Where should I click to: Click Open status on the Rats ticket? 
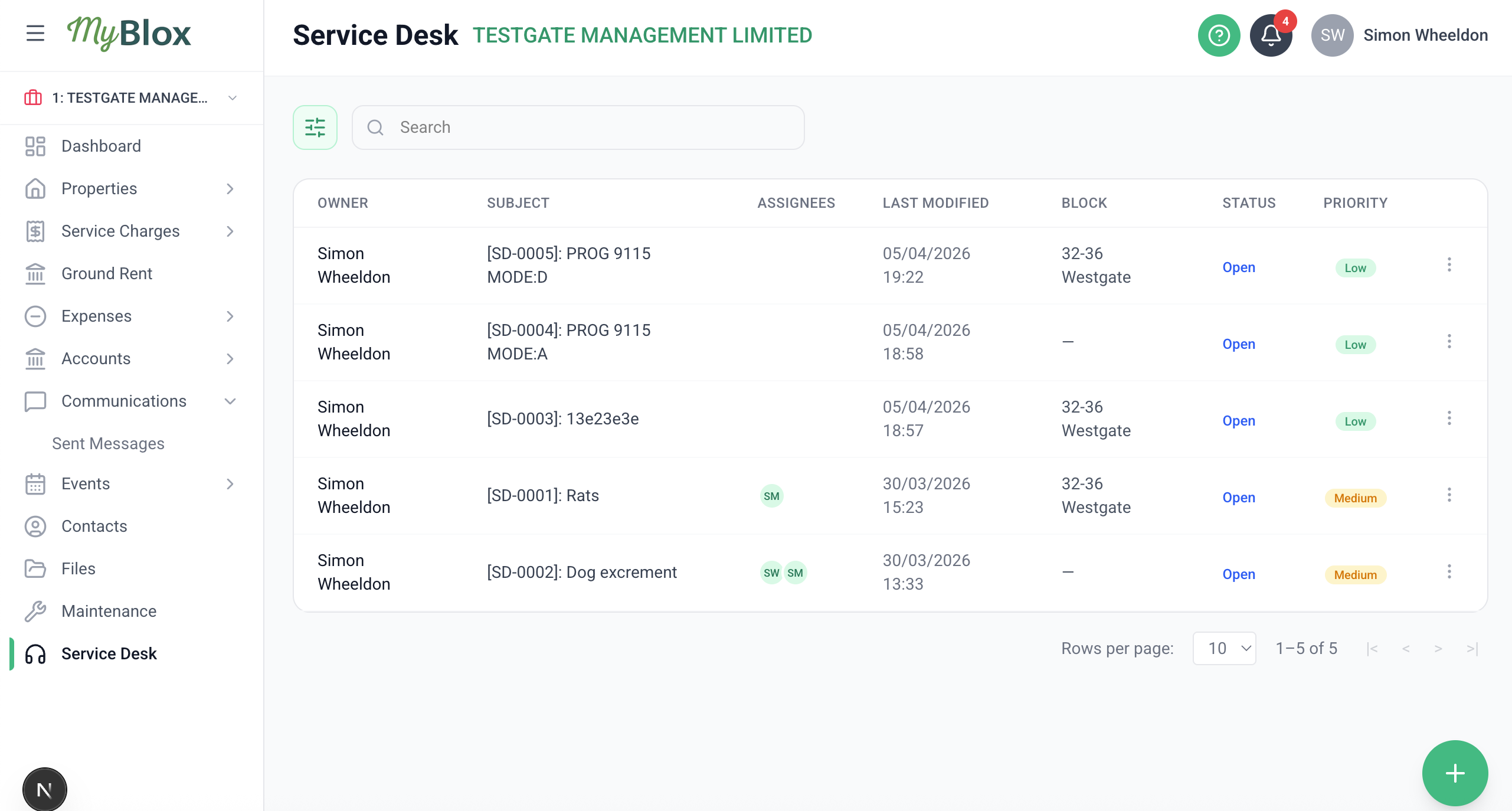coord(1238,498)
